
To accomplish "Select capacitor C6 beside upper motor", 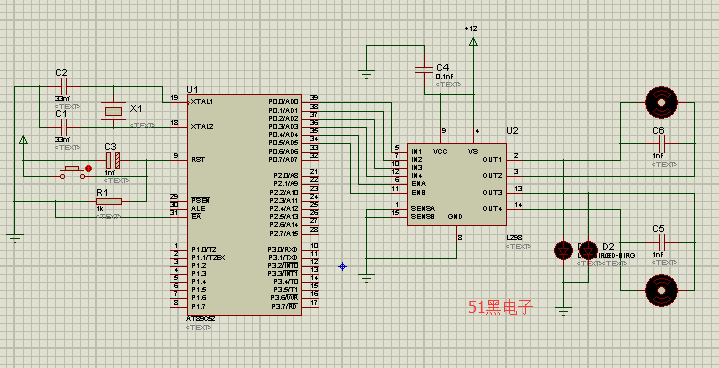I will pyautogui.click(x=661, y=143).
